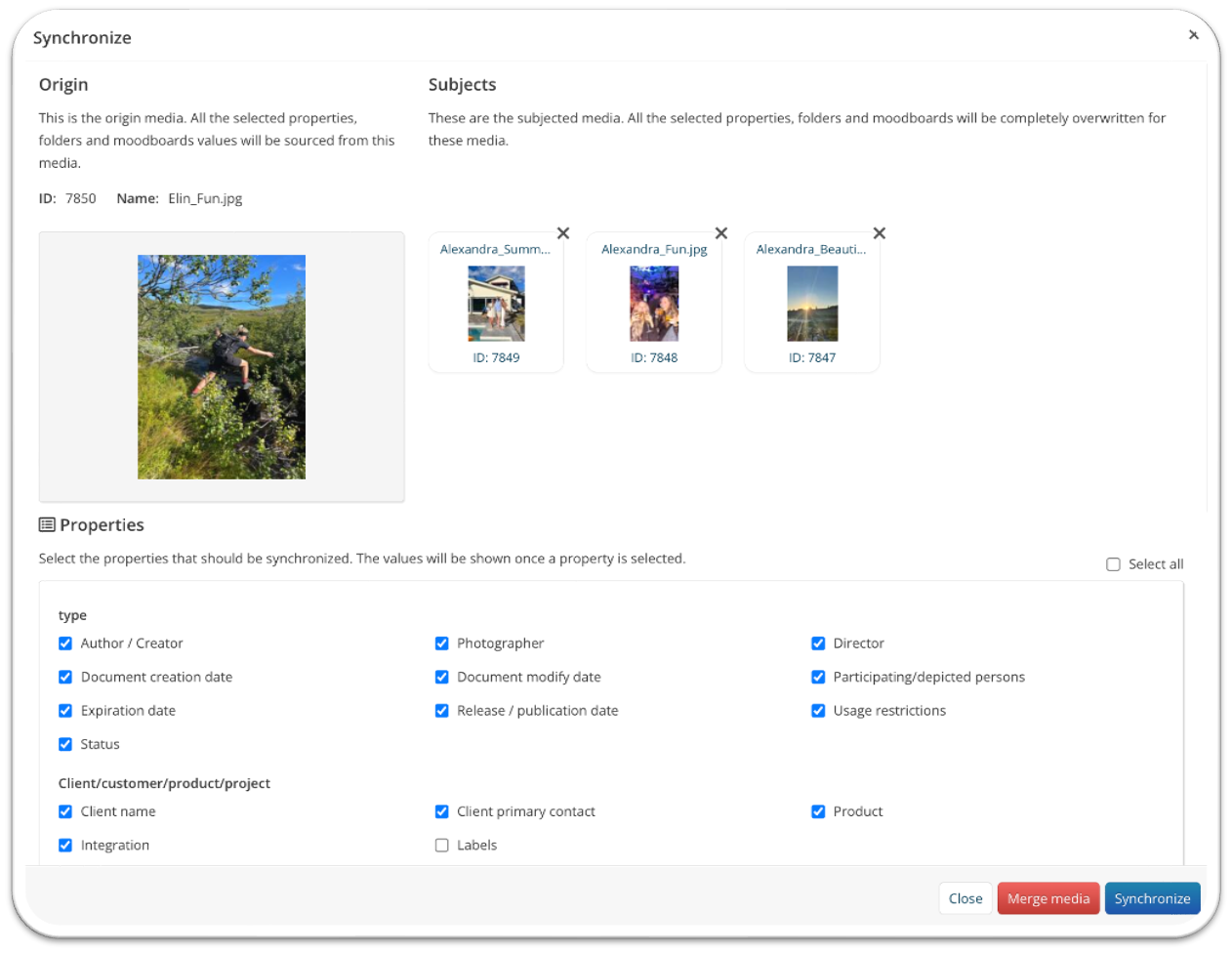Toggle the Integration checkbox
The width and height of the screenshot is (1232, 953).
click(x=65, y=845)
